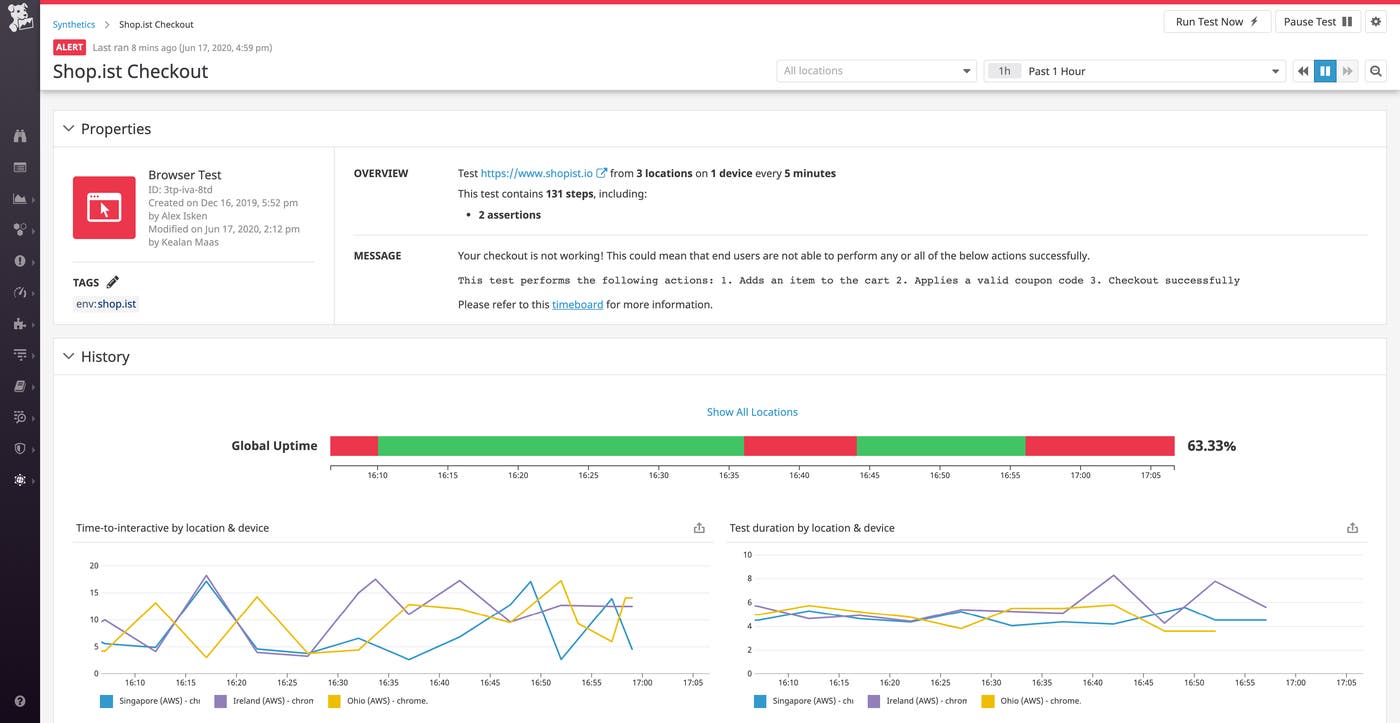The image size is (1400, 723).
Task: Toggle Ireland (AWS) in Time-to-interactive legend
Action: pos(264,701)
